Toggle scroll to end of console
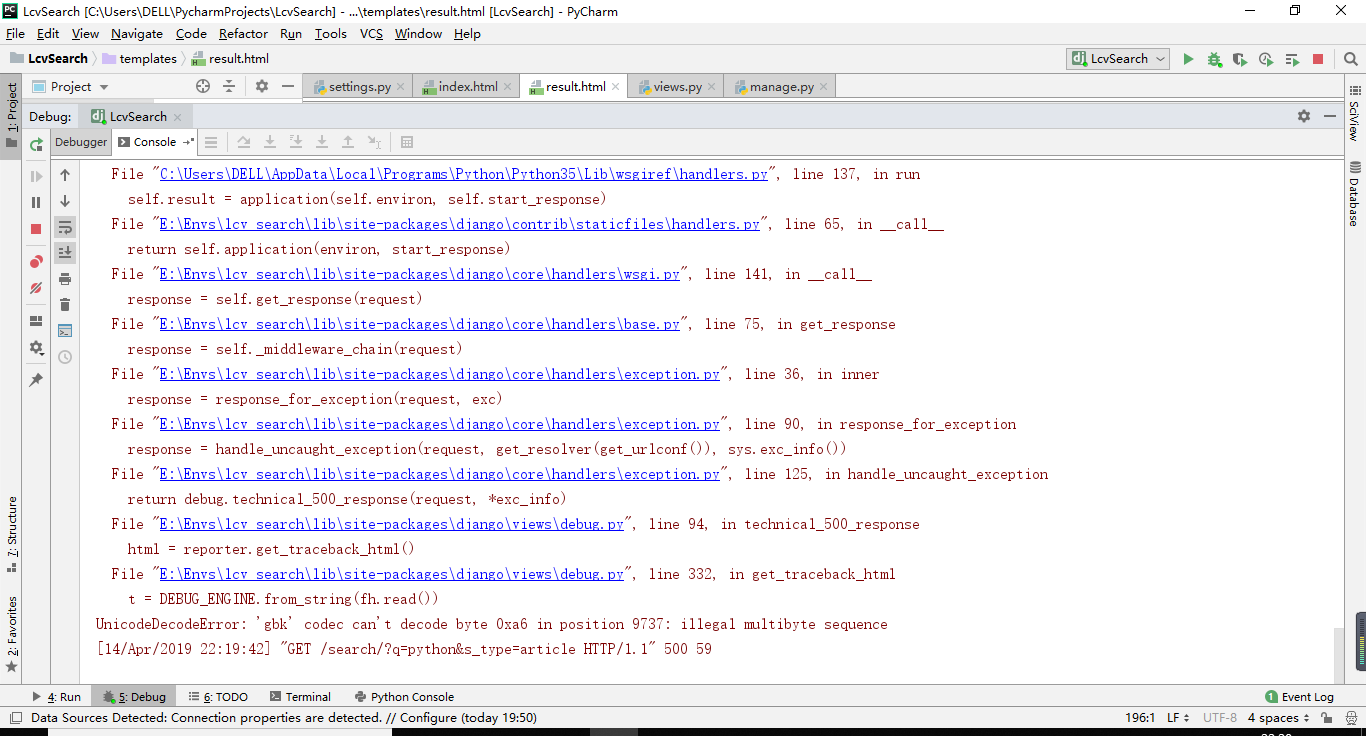The height and width of the screenshot is (736, 1366). [x=65, y=253]
